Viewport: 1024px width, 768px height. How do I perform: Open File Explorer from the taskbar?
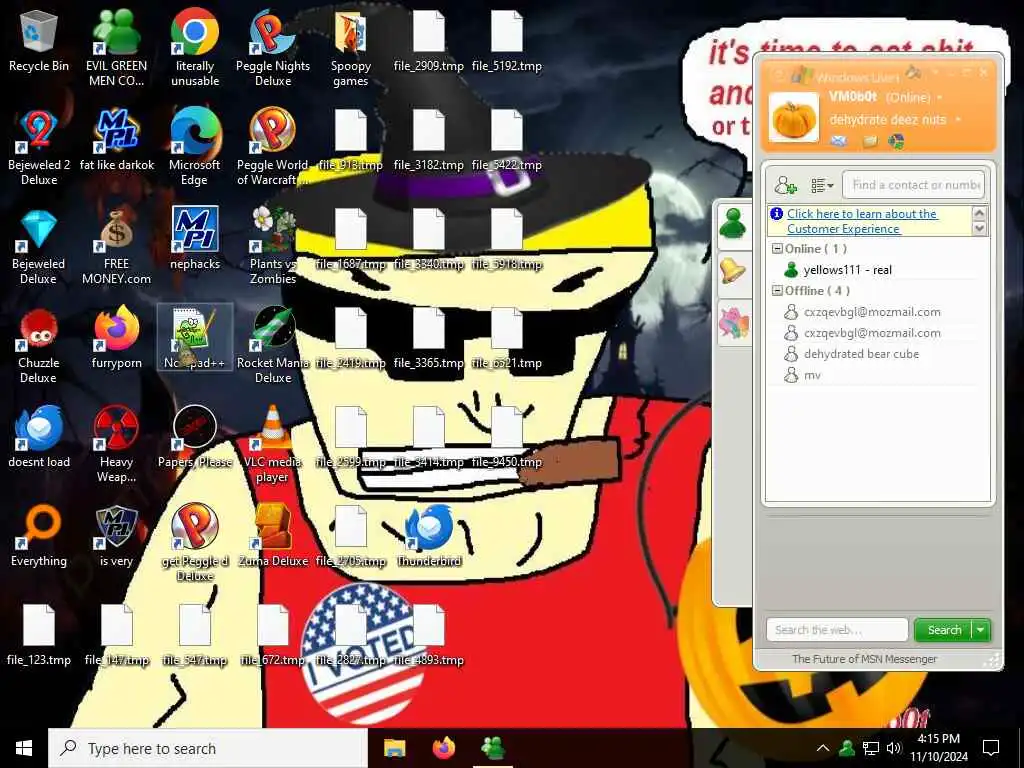[394, 748]
